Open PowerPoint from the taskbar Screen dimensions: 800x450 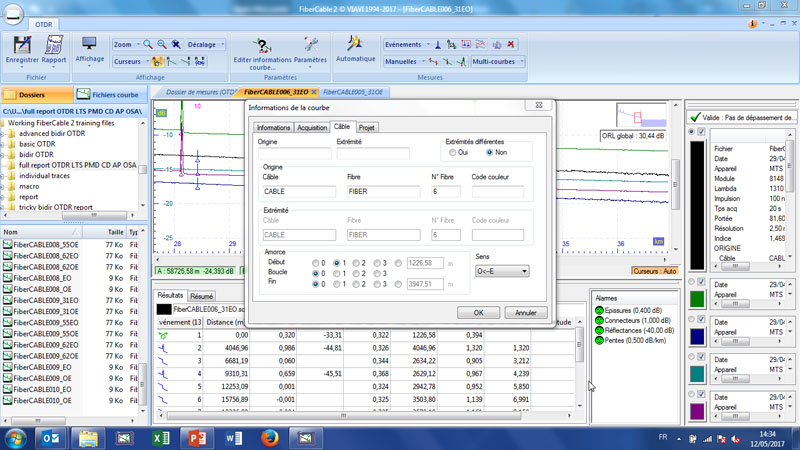[197, 438]
